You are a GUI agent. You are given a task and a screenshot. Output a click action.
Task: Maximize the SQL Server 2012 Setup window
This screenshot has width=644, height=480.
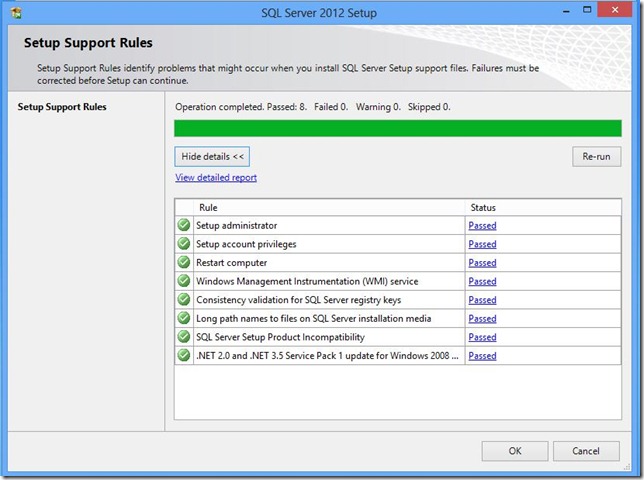coord(587,10)
